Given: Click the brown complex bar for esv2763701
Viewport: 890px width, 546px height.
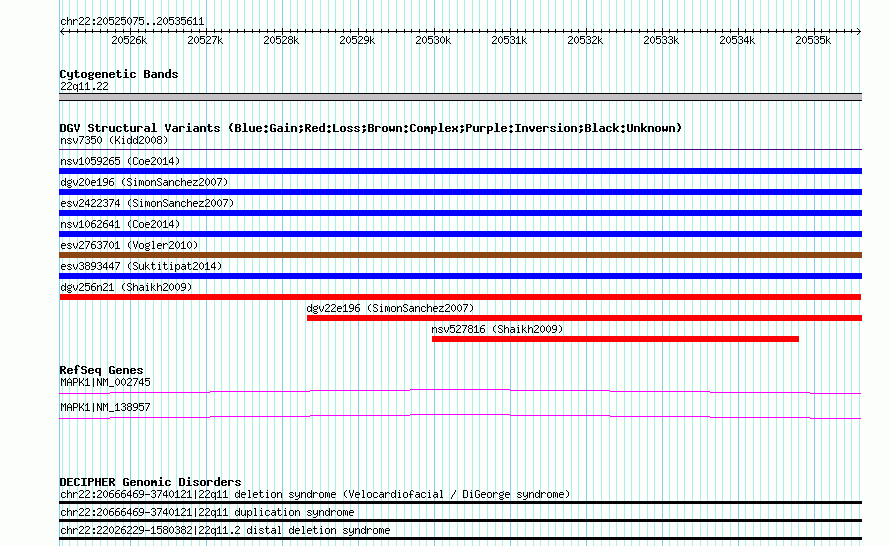Looking at the screenshot, I should coord(460,255).
